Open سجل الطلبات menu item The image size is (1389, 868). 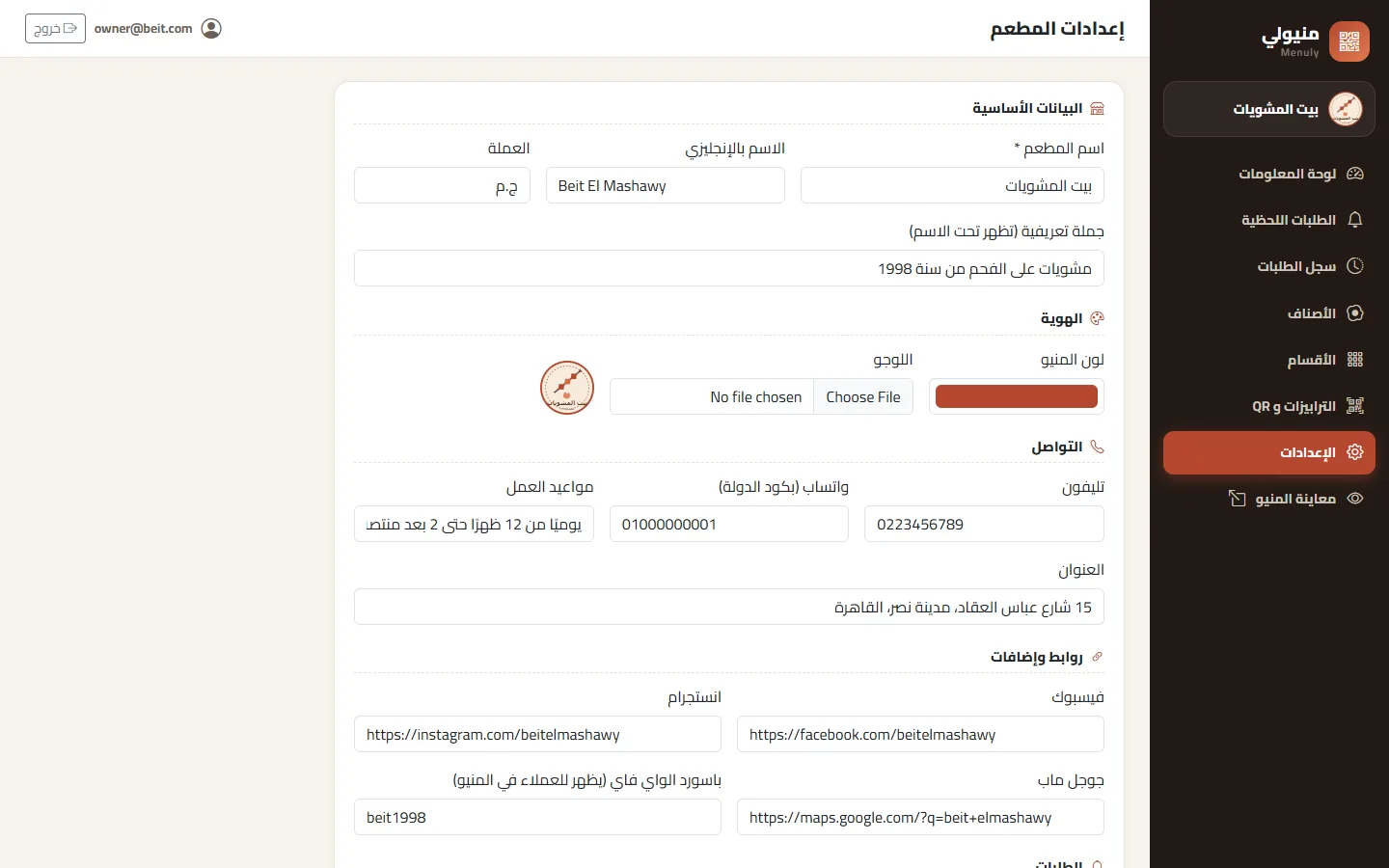1269,266
